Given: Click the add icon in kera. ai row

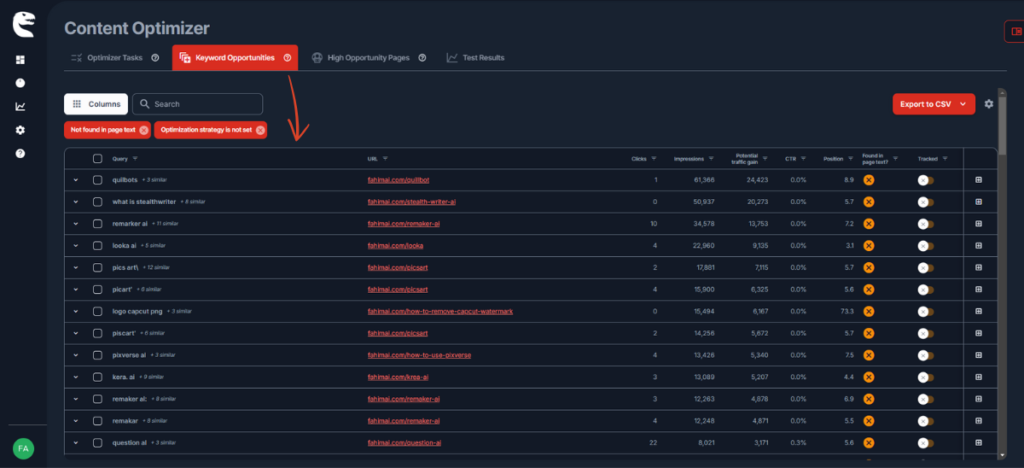Looking at the screenshot, I should 978,377.
